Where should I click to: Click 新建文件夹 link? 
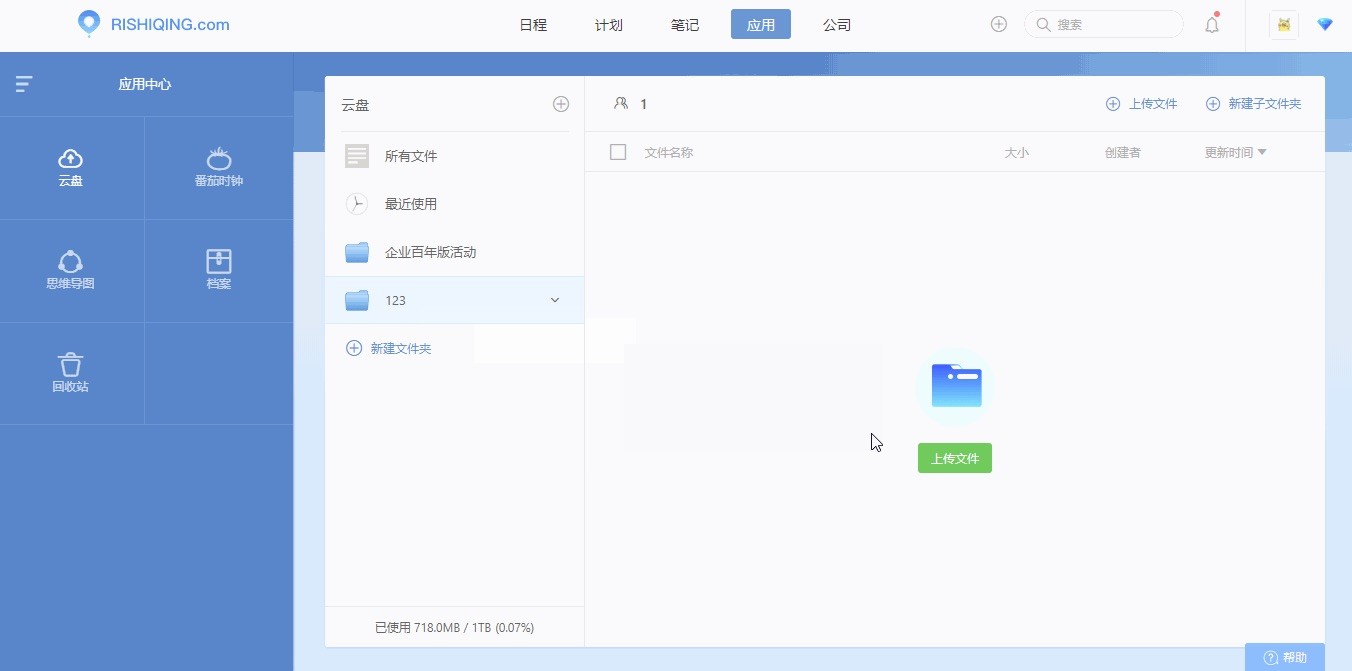[x=388, y=348]
